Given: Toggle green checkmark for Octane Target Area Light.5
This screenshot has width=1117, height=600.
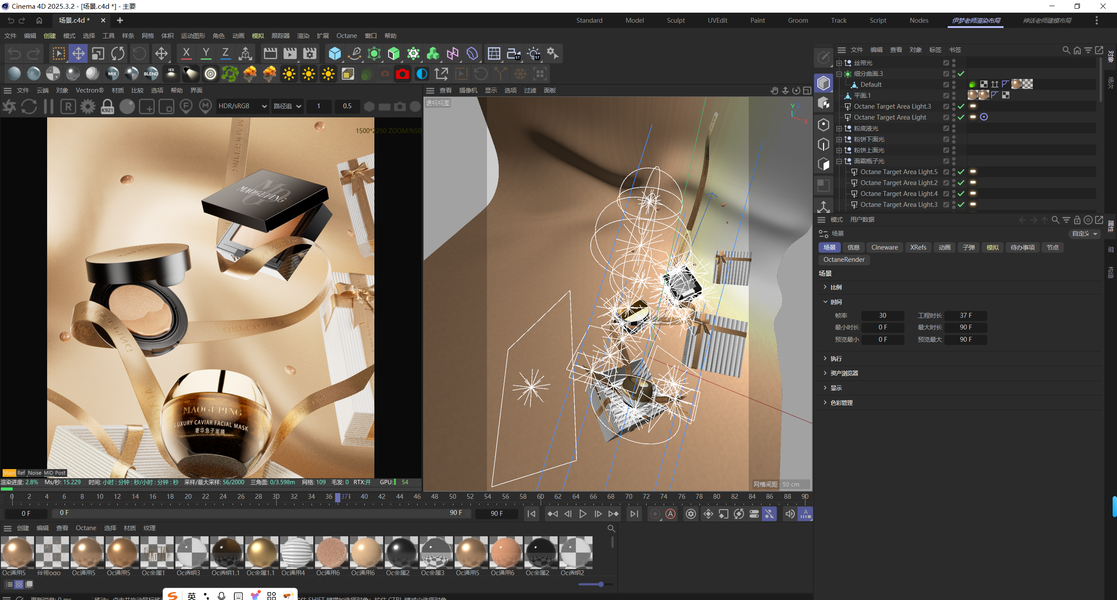Looking at the screenshot, I should pos(961,172).
